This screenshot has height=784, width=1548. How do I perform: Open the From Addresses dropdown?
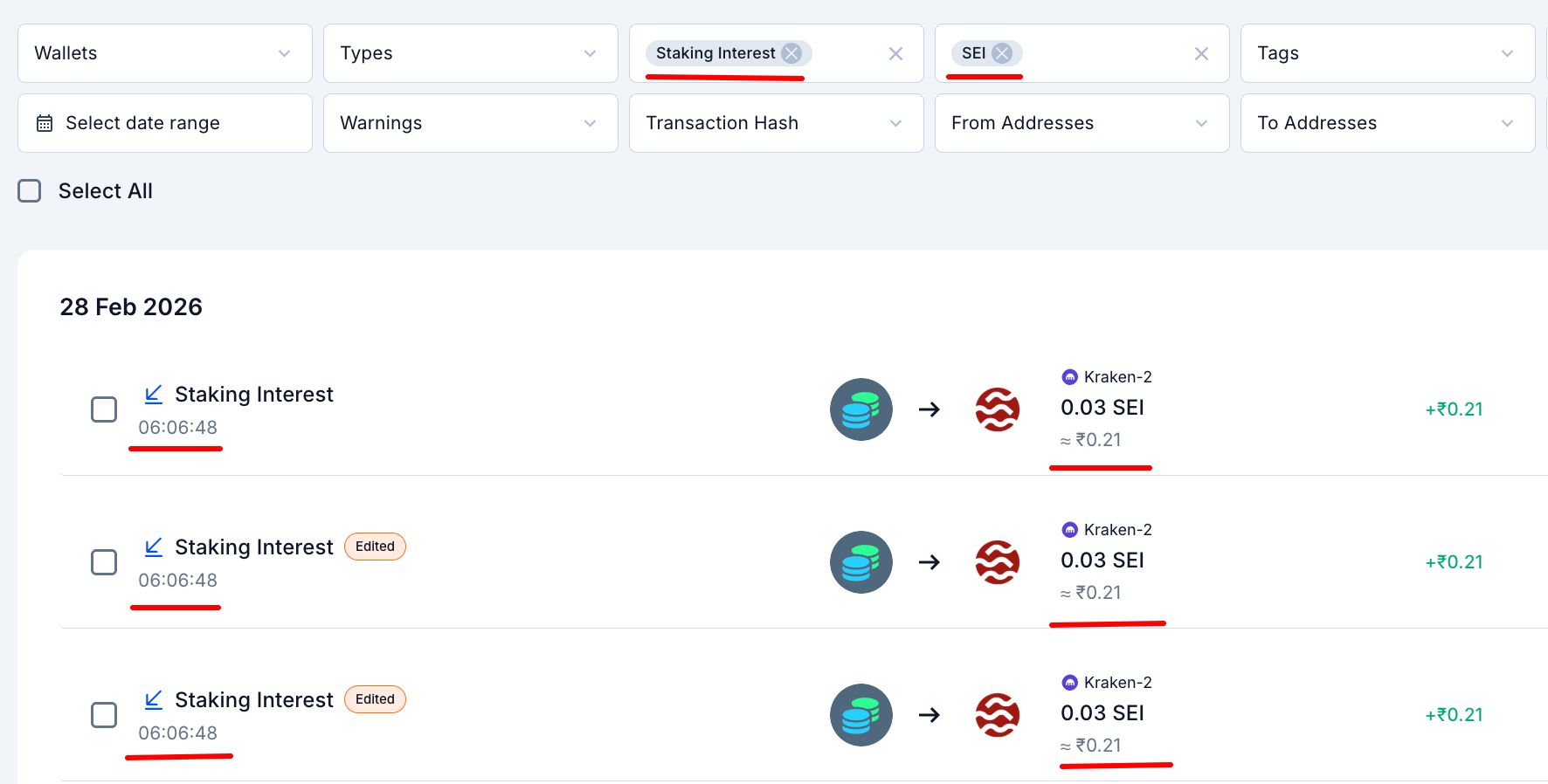coord(1082,123)
